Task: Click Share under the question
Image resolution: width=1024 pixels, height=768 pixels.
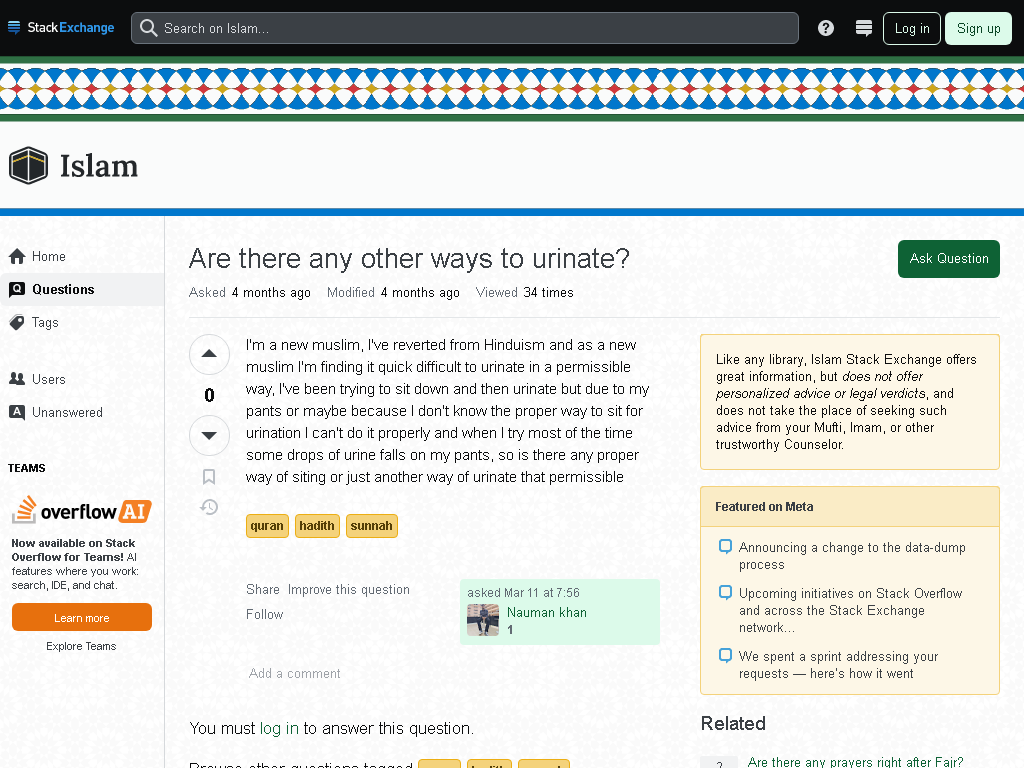Action: 263,589
